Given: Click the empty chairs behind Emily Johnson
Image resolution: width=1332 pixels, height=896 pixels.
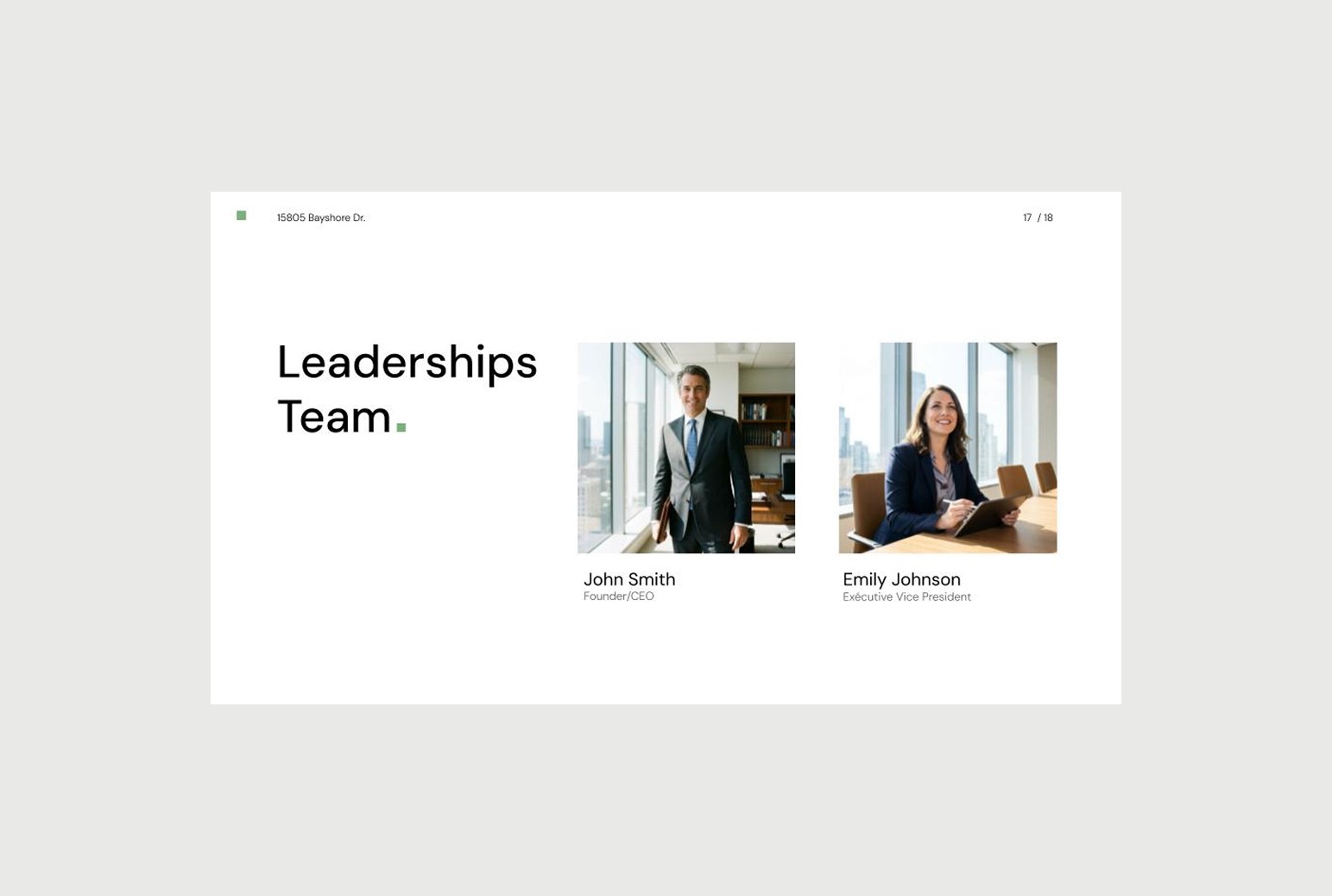Looking at the screenshot, I should 1027,479.
